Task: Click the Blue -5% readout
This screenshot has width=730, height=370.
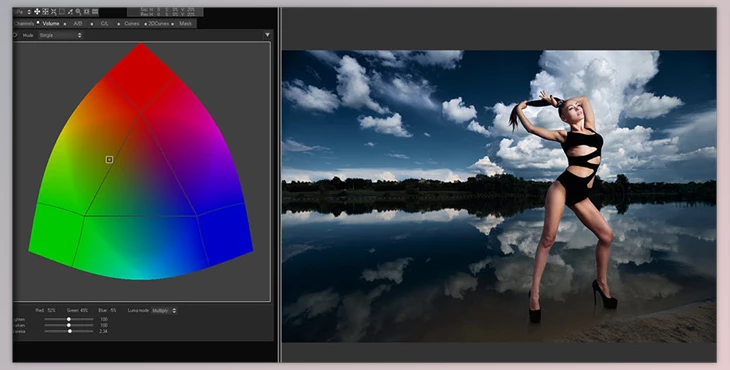Action: [108, 310]
